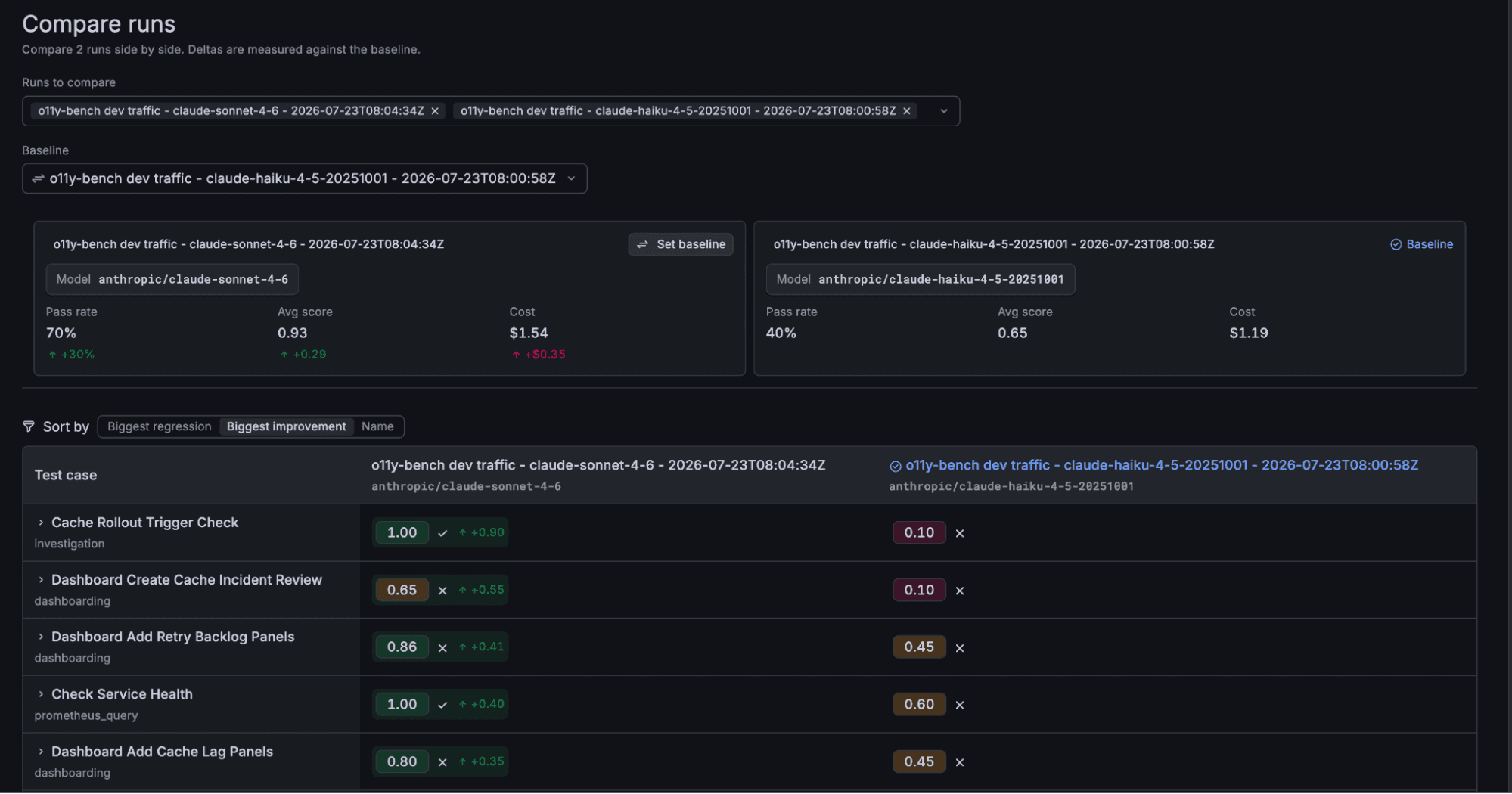This screenshot has height=794, width=1512.
Task: Expand Dashboard Create Cache Incident Review row
Action: tap(41, 580)
